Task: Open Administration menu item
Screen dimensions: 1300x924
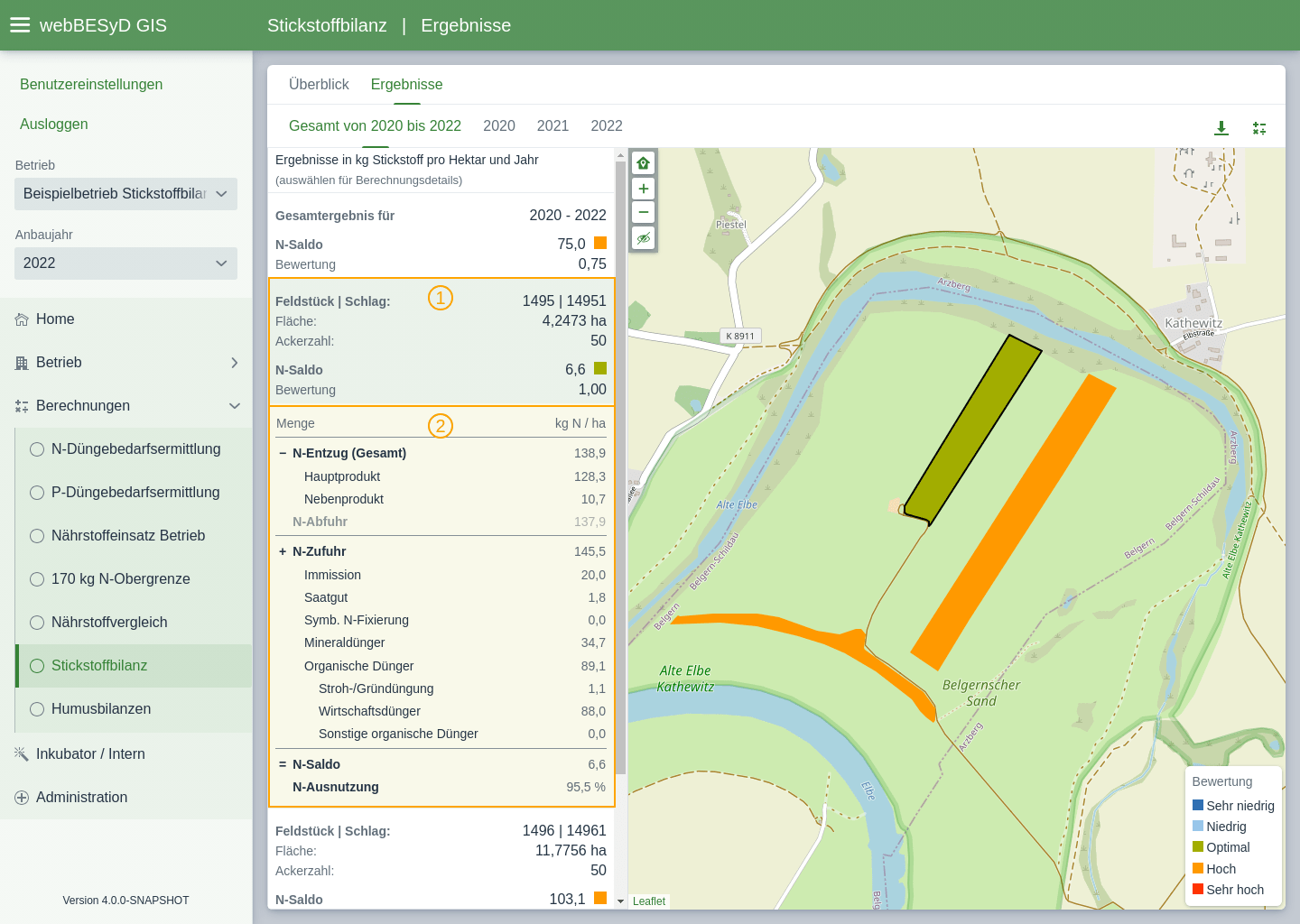Action: point(126,798)
